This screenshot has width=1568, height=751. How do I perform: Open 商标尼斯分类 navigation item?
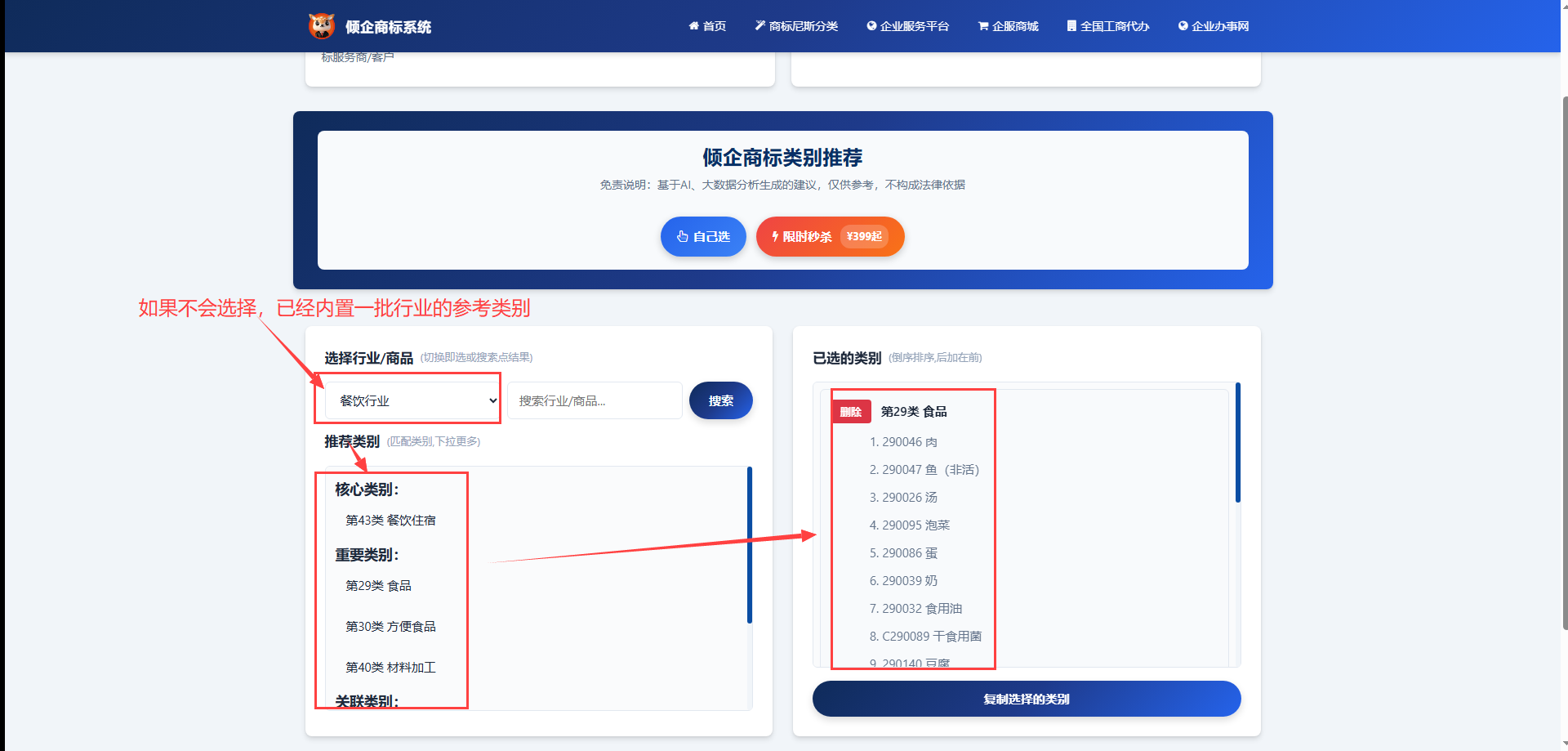796,26
